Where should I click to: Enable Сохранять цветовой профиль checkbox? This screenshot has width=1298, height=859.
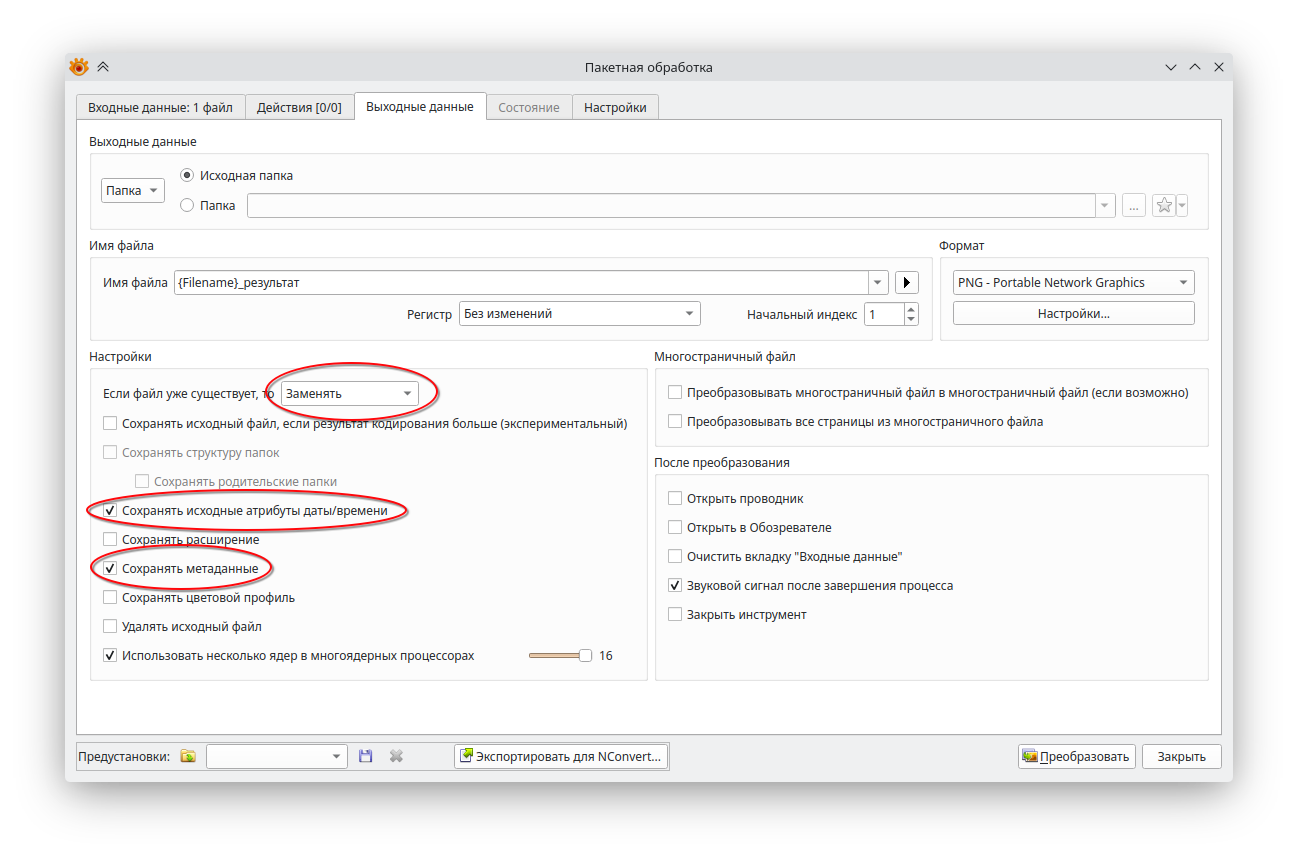(110, 598)
